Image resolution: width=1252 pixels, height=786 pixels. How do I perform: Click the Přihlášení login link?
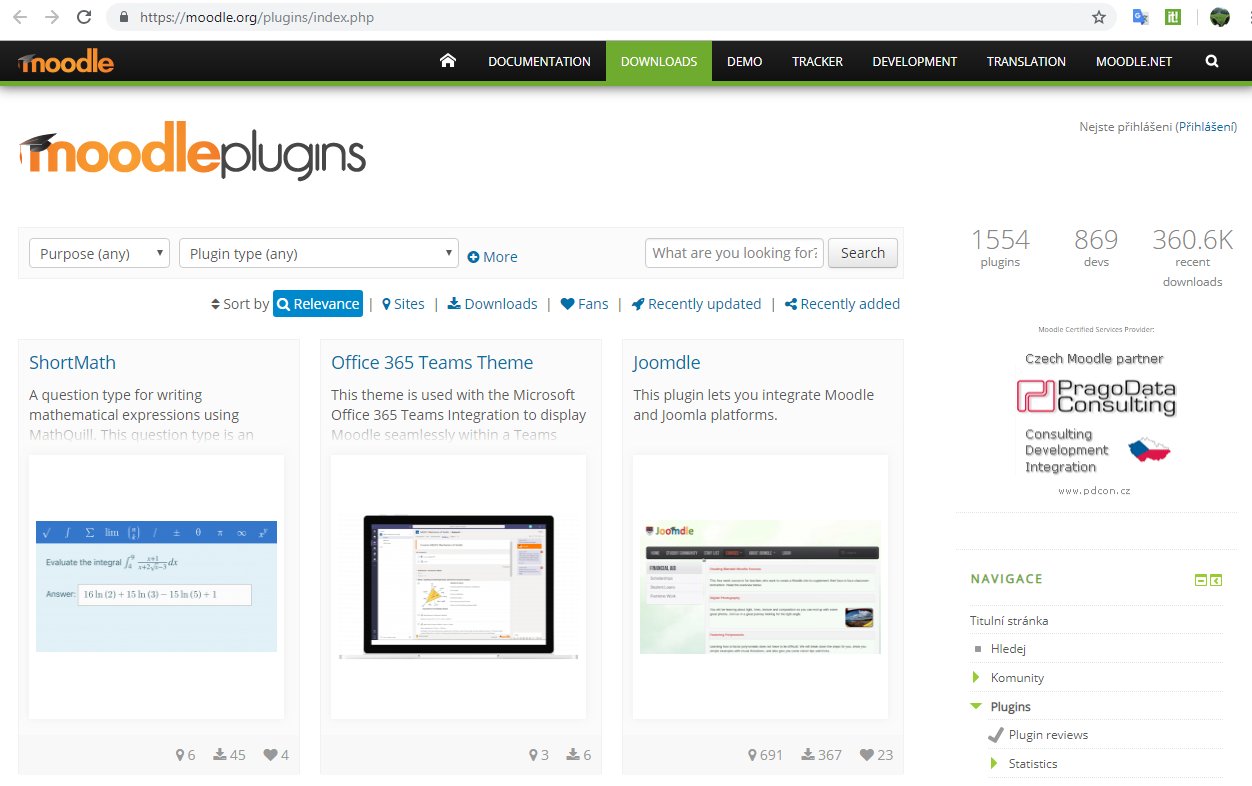click(x=1207, y=127)
